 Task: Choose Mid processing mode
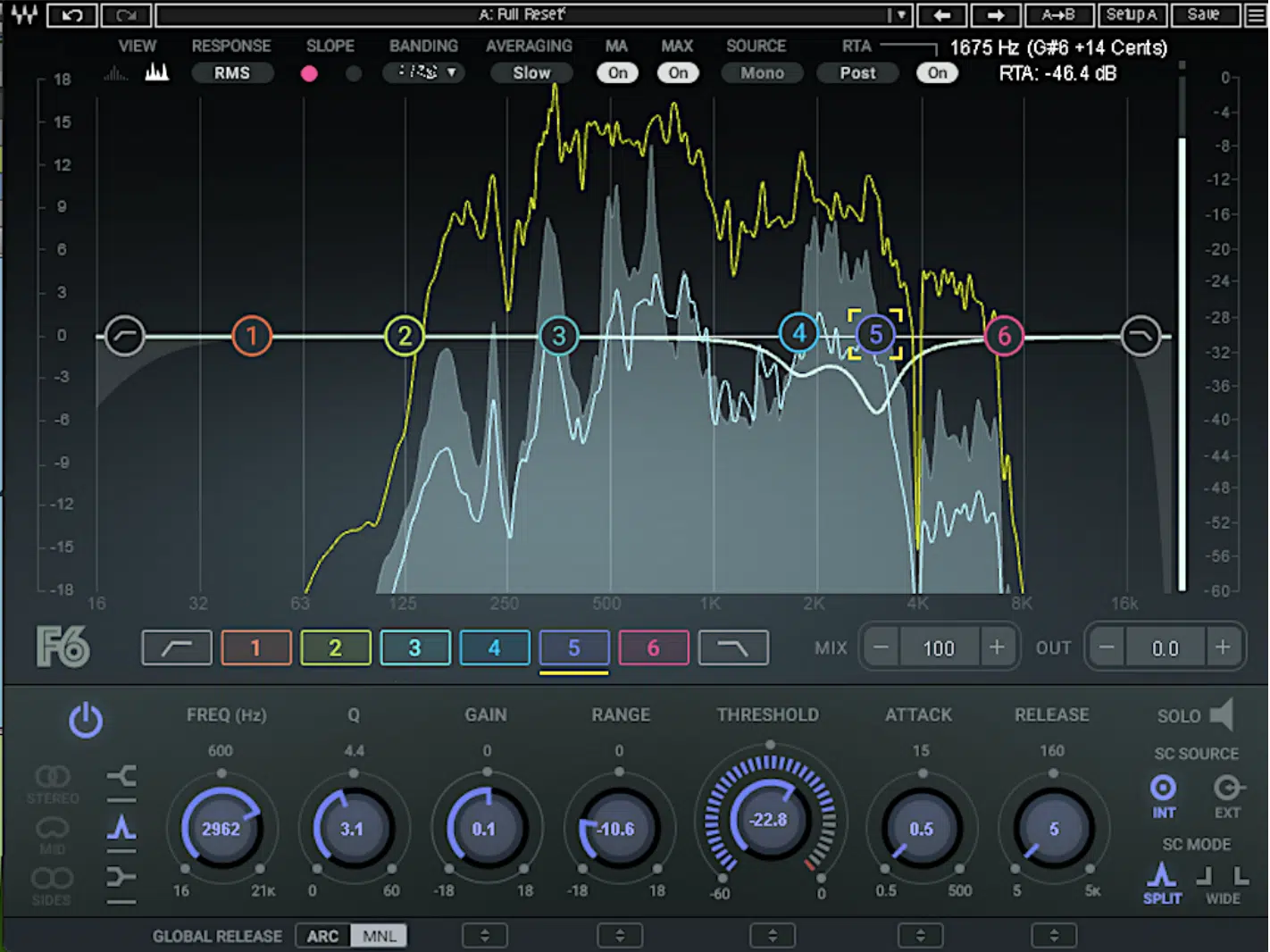pos(53,834)
